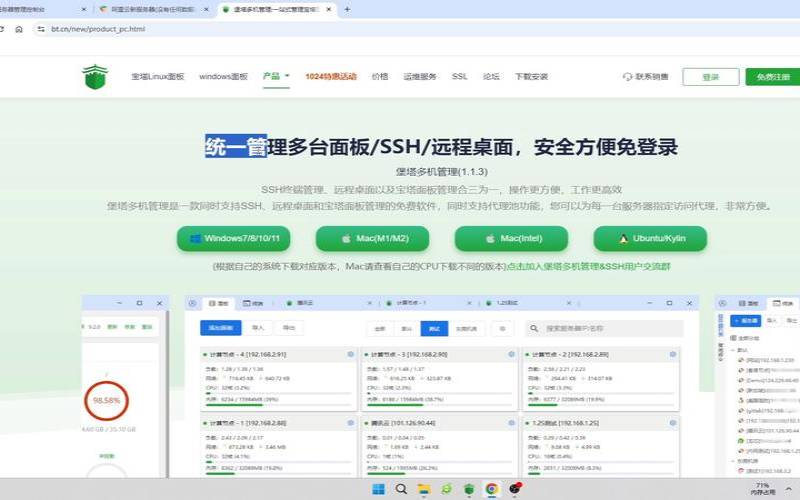
Task: Click 计算节点 - 4 [192.168.2.91] card title
Action: coord(248,354)
